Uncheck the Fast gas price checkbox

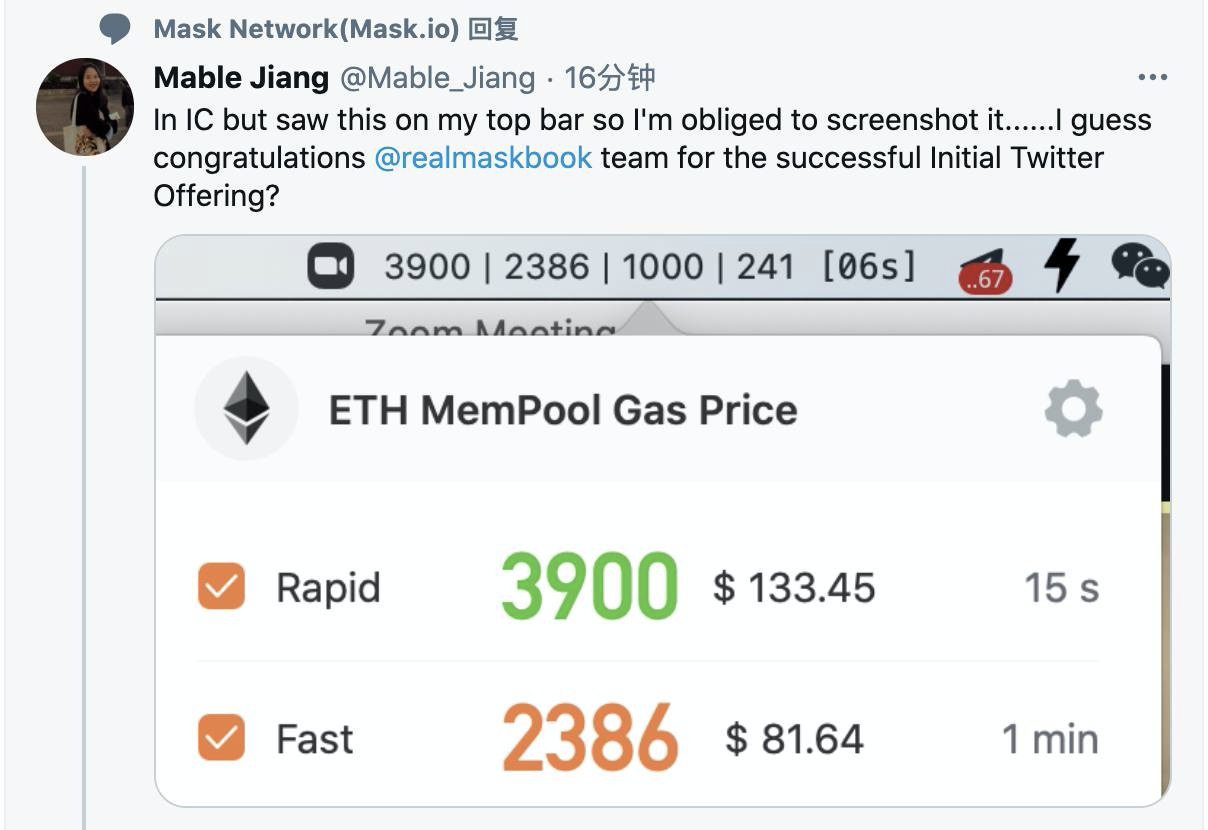coord(221,738)
